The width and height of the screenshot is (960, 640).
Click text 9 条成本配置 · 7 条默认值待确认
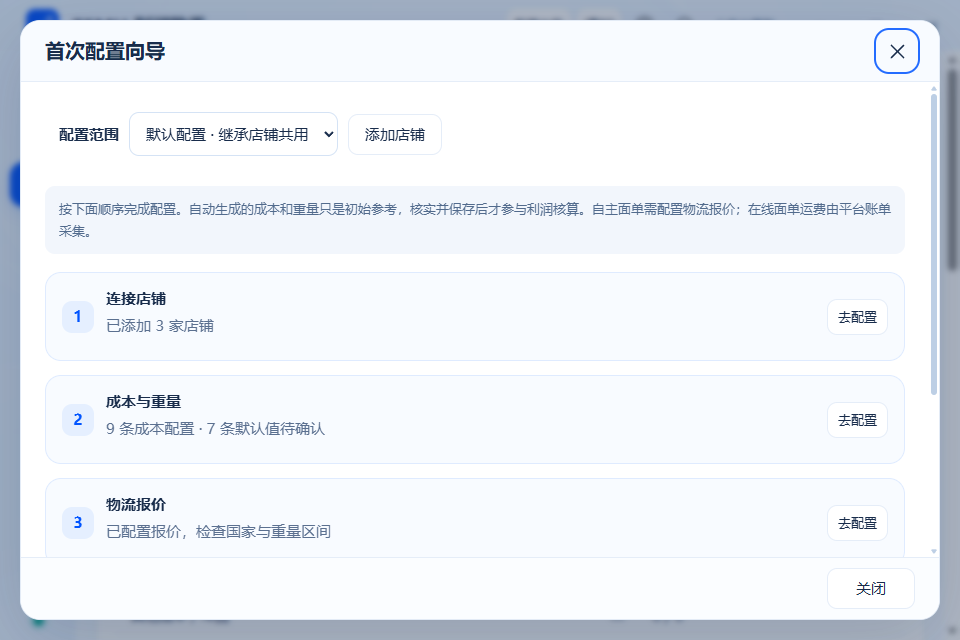tap(216, 429)
